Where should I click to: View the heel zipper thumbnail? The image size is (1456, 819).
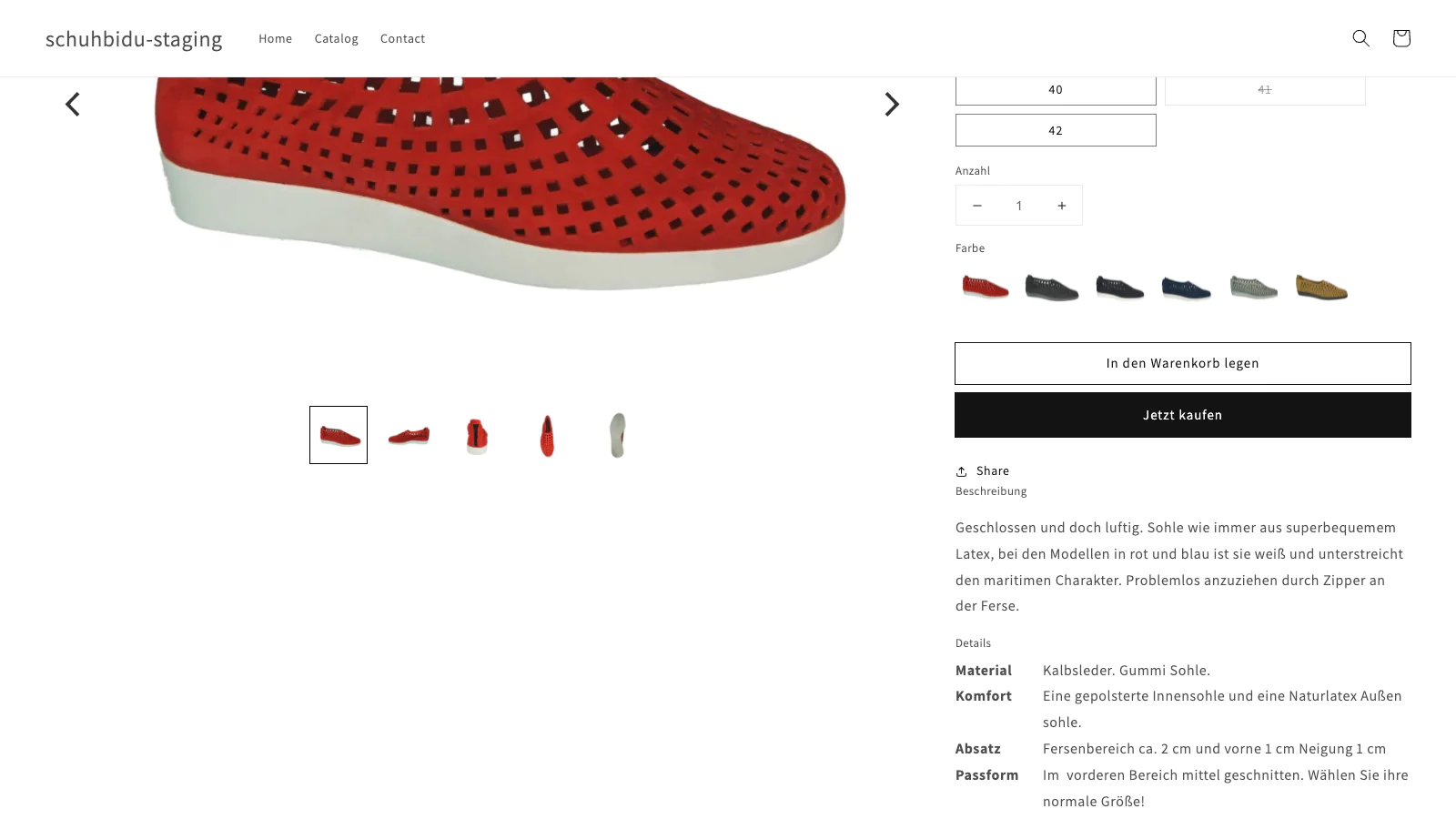478,435
